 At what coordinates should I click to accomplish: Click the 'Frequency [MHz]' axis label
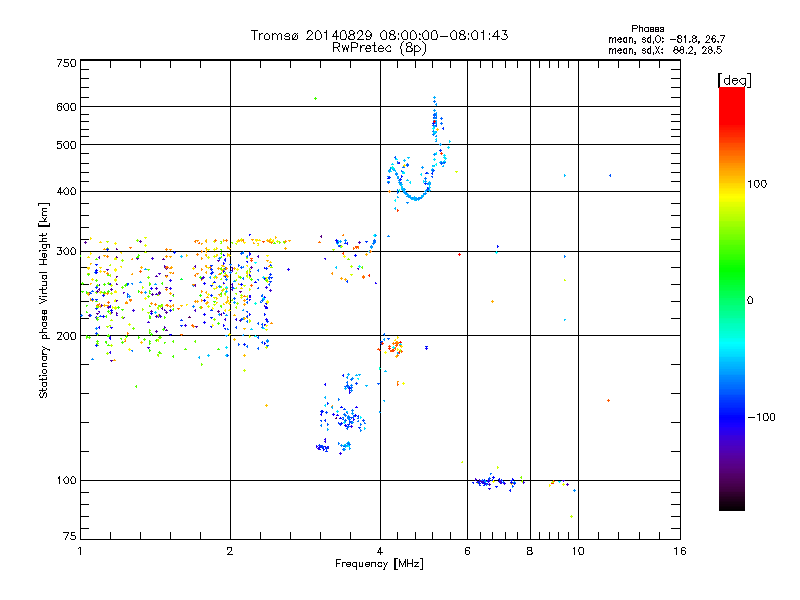(379, 564)
